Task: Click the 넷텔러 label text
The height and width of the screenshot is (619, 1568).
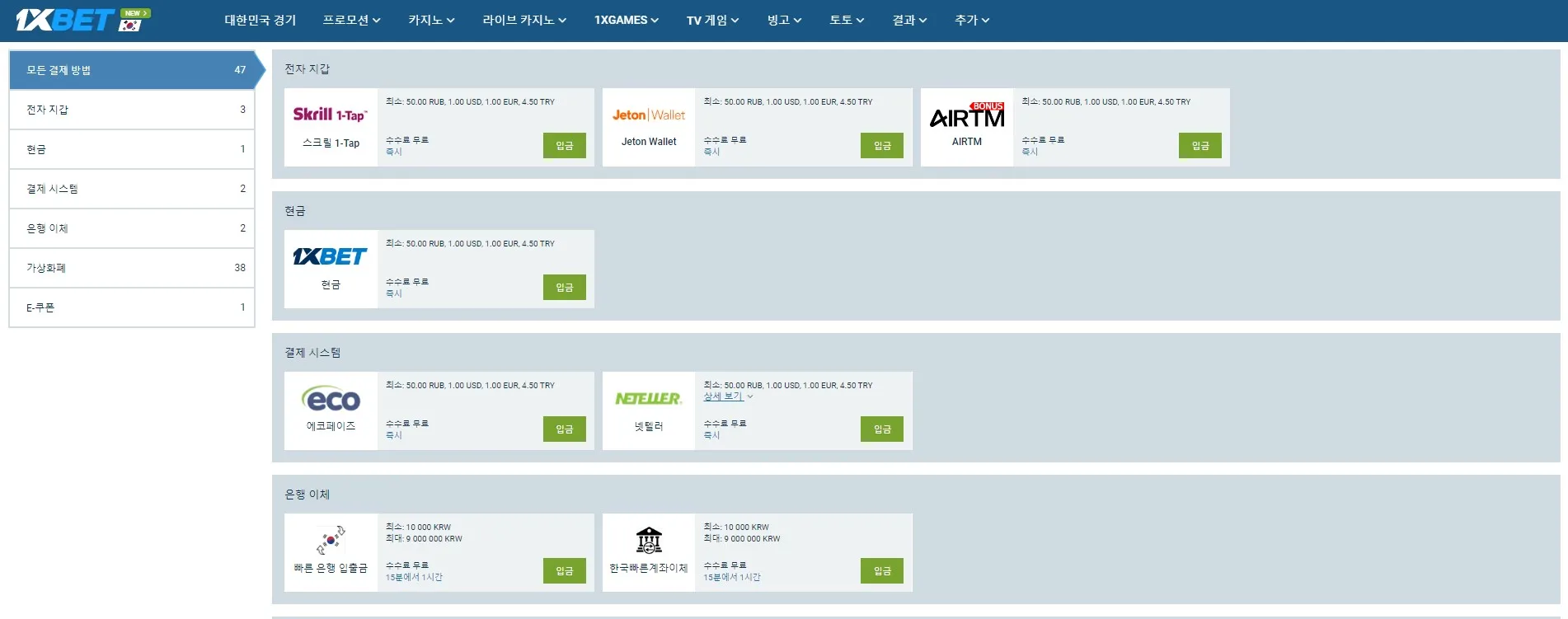Action: coord(649,426)
